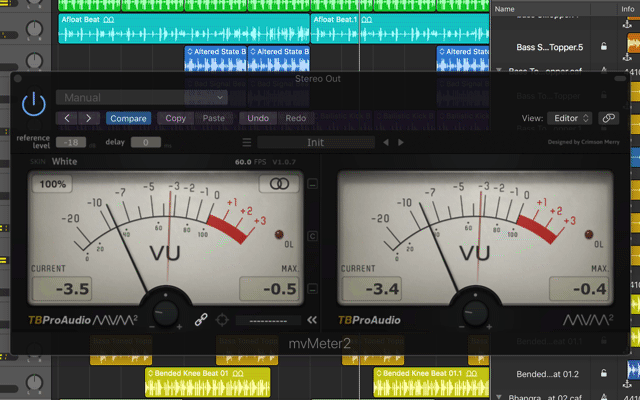Select the Bended Knee Beat 01 region
The height and width of the screenshot is (400, 640).
pyautogui.click(x=207, y=382)
